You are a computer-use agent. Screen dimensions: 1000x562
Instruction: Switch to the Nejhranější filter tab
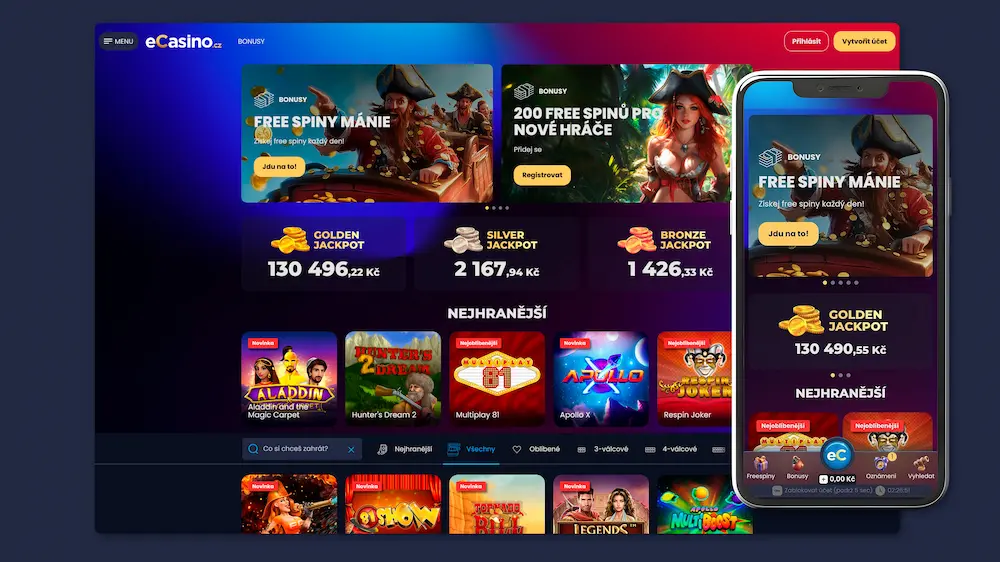coord(405,449)
